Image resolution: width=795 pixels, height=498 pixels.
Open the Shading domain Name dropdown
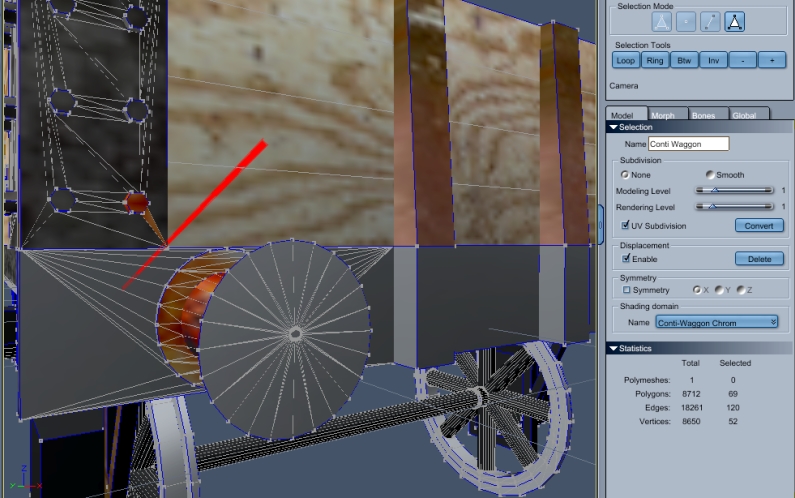point(716,323)
